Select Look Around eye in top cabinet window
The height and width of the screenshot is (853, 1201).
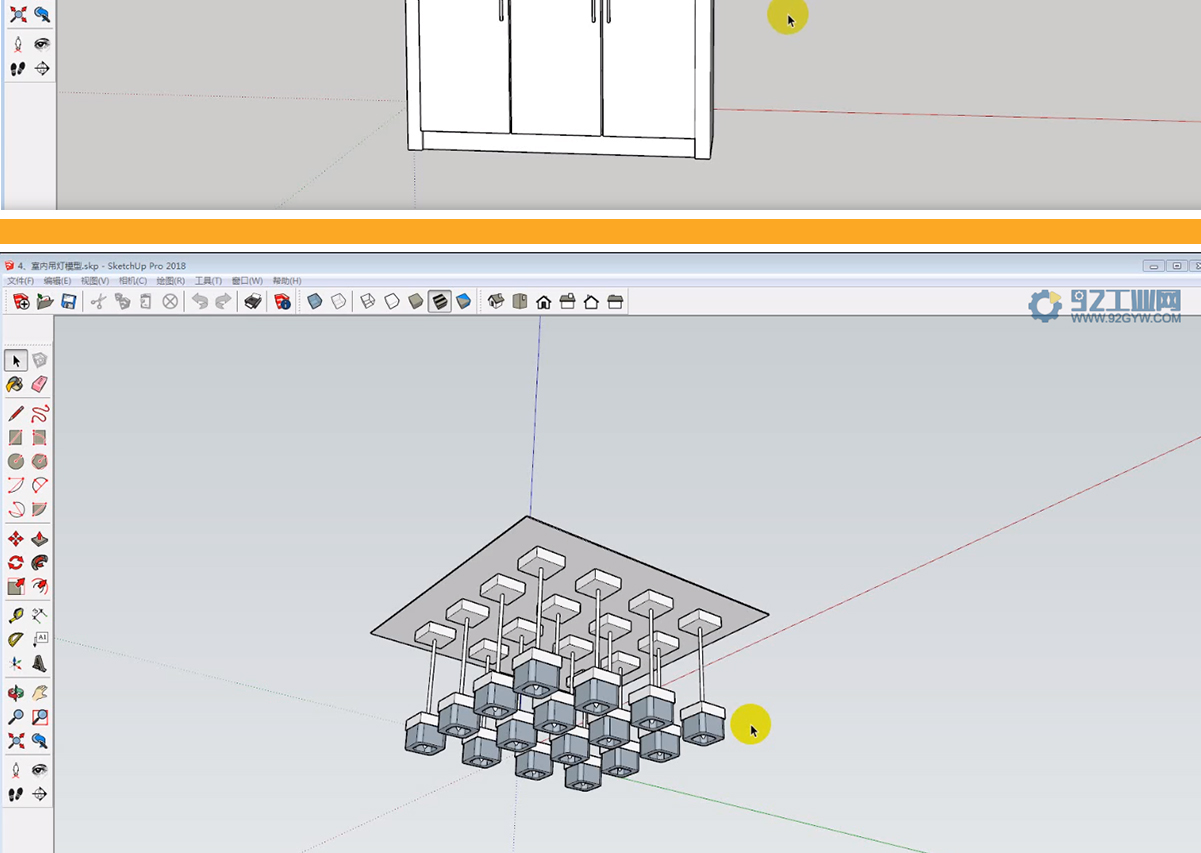(42, 44)
